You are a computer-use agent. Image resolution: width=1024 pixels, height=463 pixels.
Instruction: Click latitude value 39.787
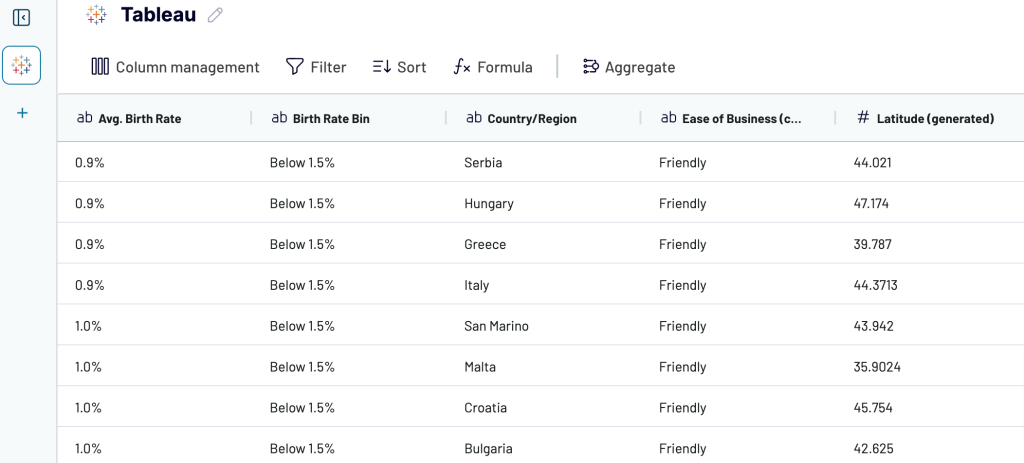pos(872,244)
